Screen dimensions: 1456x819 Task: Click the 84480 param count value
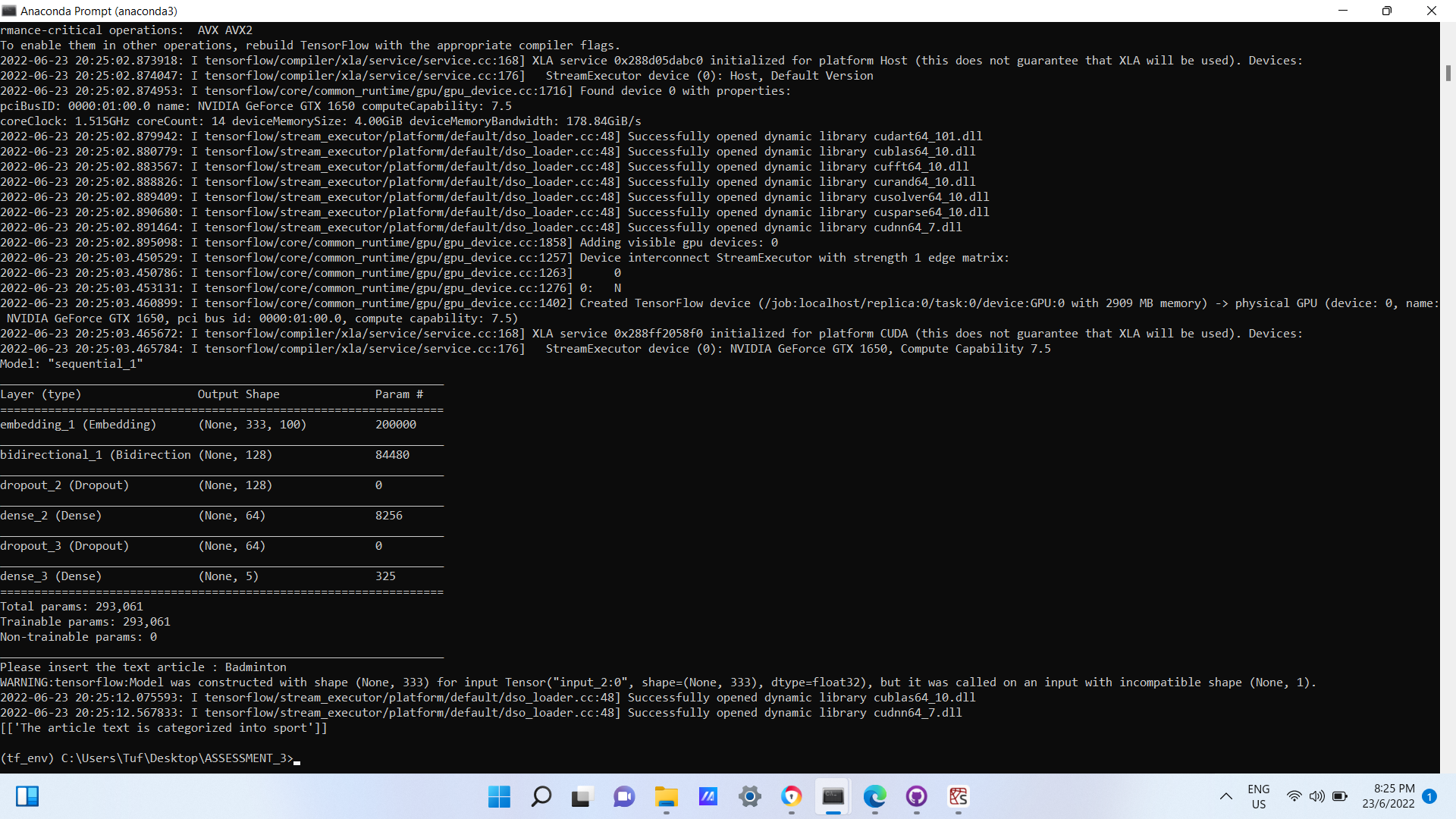click(392, 455)
